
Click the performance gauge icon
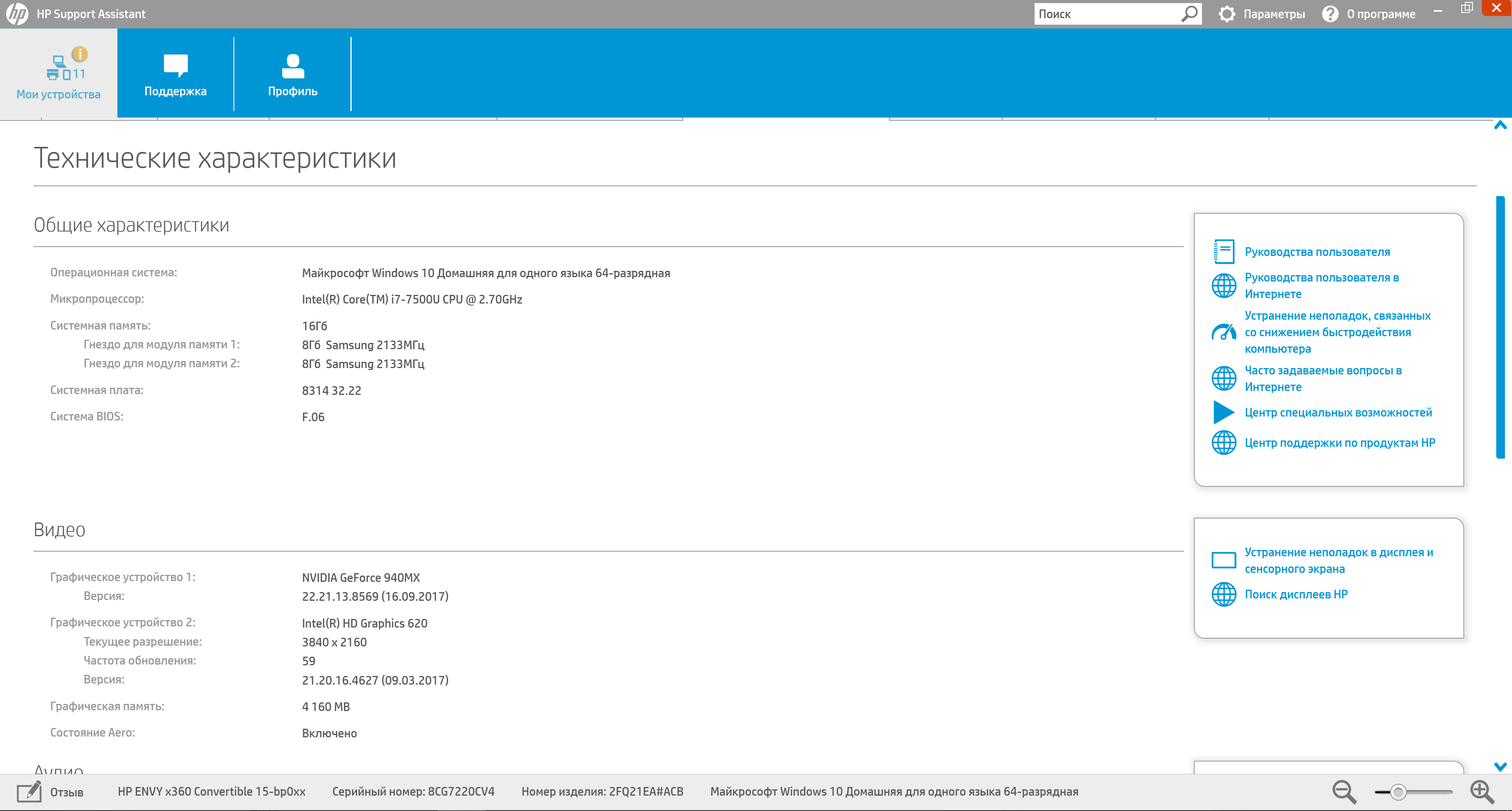click(1224, 332)
